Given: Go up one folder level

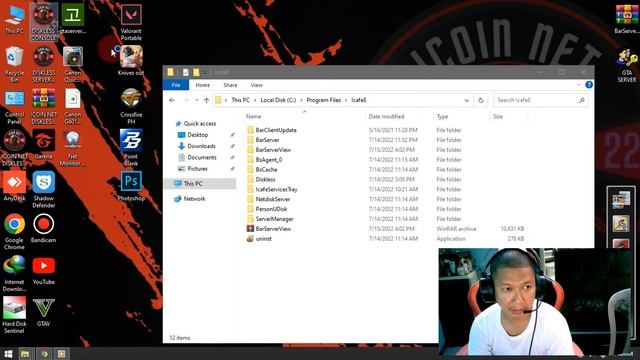Looking at the screenshot, I should click(x=207, y=100).
